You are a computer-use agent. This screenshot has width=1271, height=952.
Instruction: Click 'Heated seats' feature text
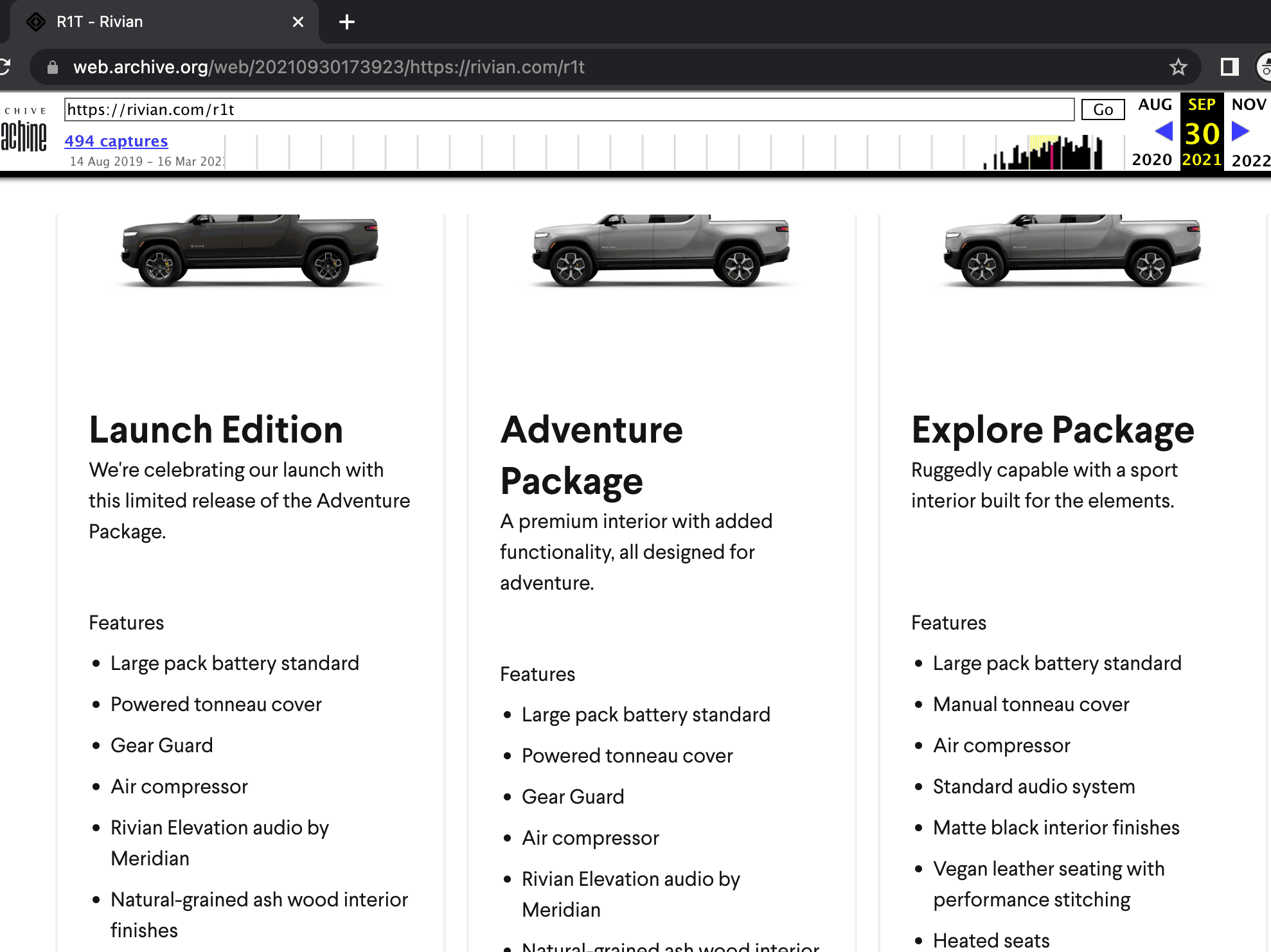[991, 940]
